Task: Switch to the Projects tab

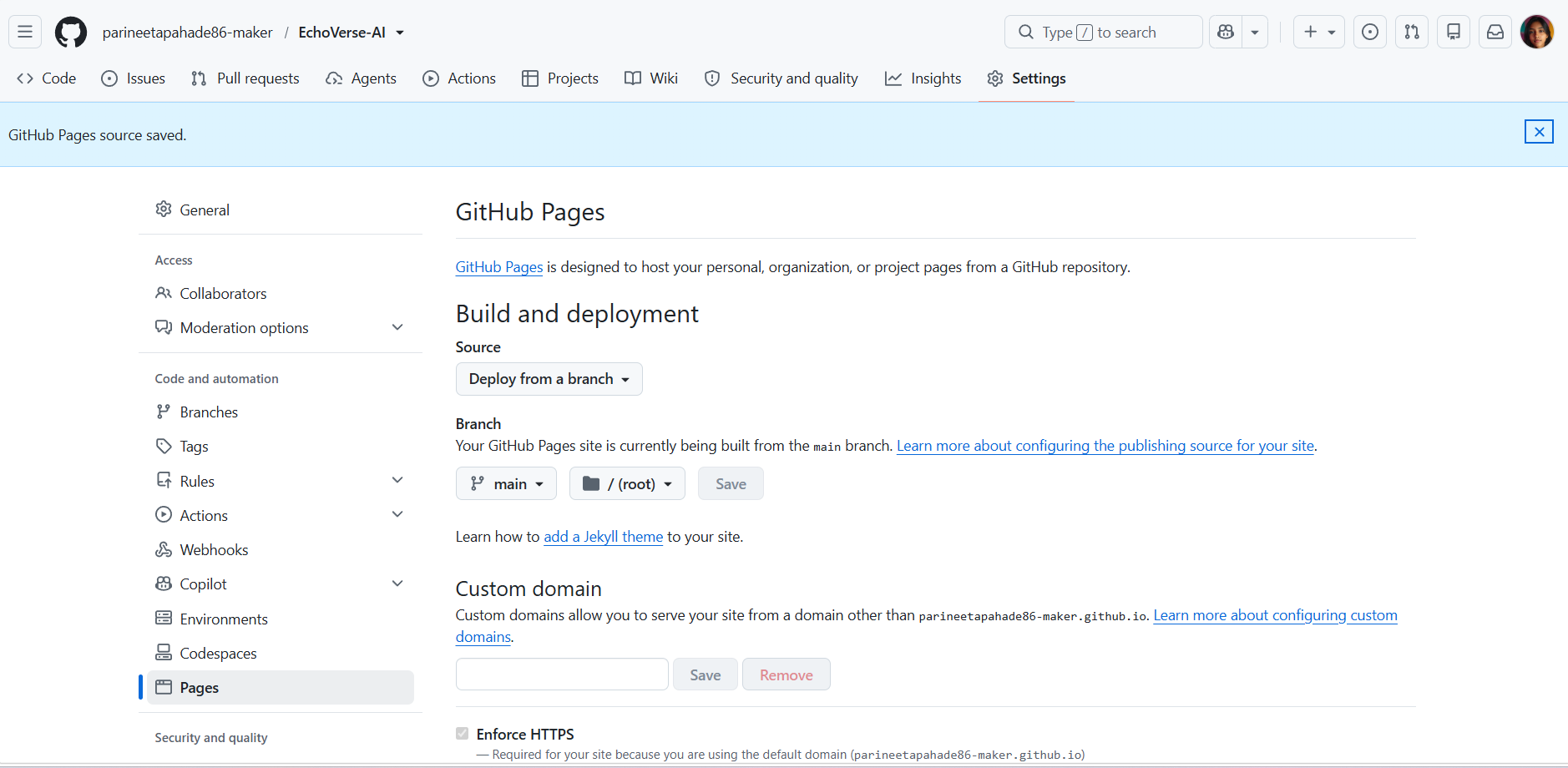Action: coord(560,78)
